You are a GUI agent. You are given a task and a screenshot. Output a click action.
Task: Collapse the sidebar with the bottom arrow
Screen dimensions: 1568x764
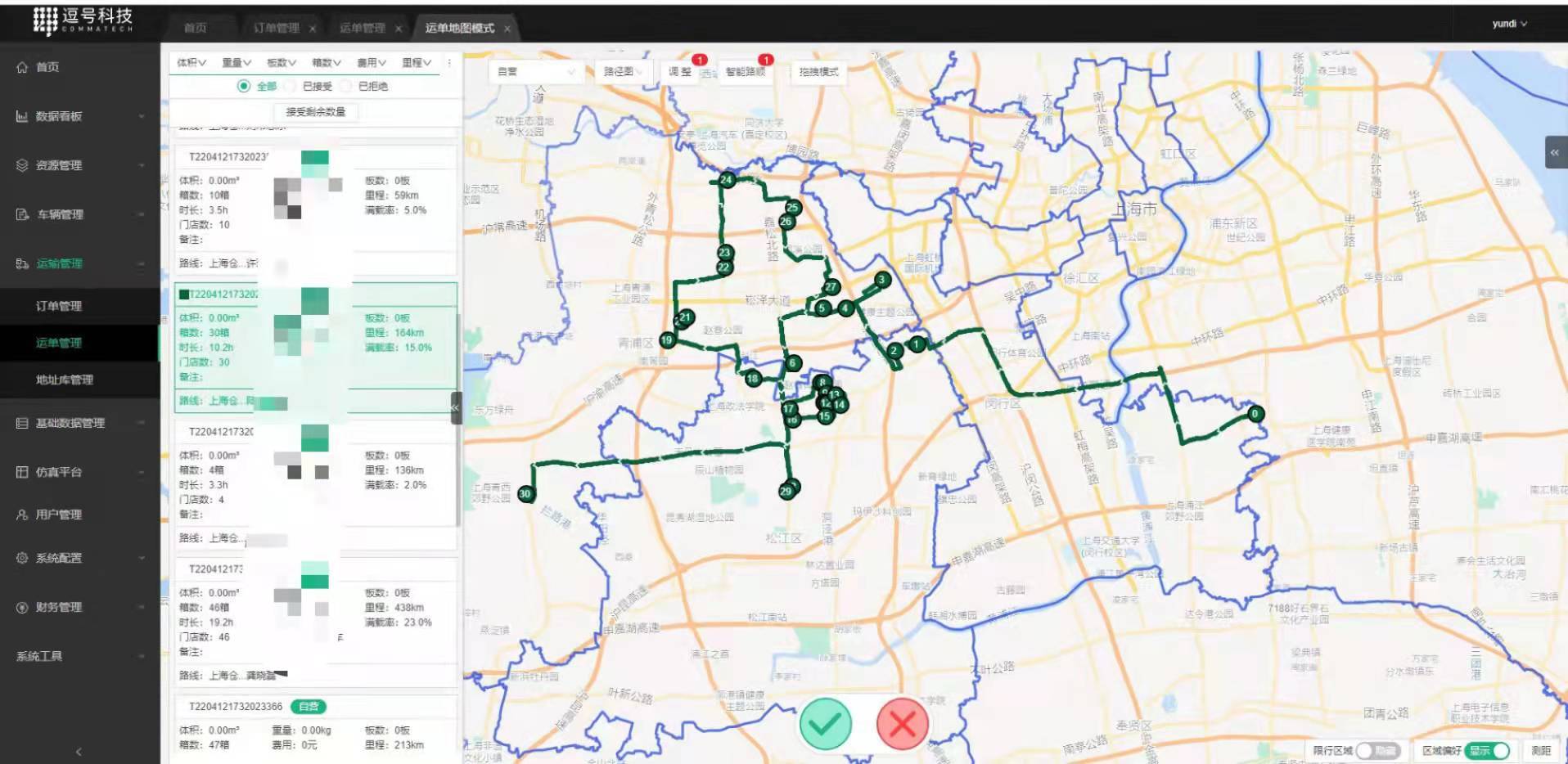coord(79,751)
